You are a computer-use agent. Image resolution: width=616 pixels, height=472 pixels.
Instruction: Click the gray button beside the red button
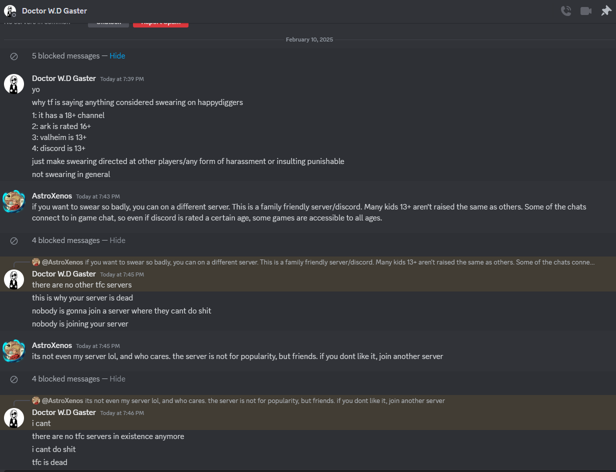(x=108, y=22)
